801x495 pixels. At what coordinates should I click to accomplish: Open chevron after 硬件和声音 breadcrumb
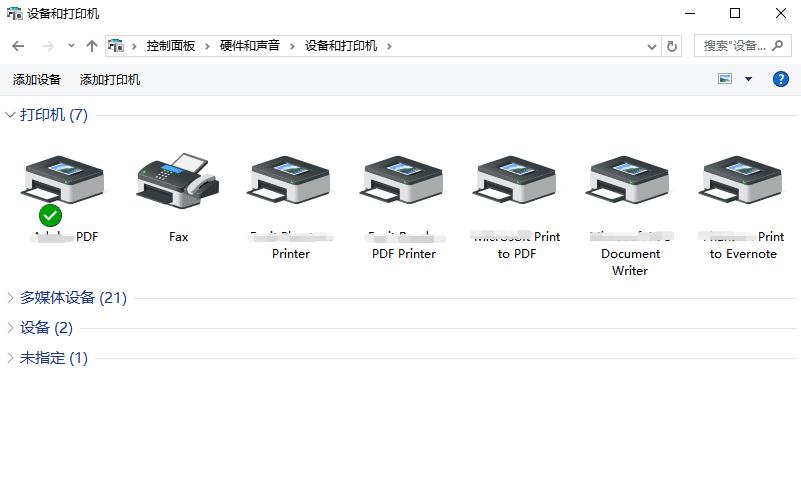pos(292,46)
